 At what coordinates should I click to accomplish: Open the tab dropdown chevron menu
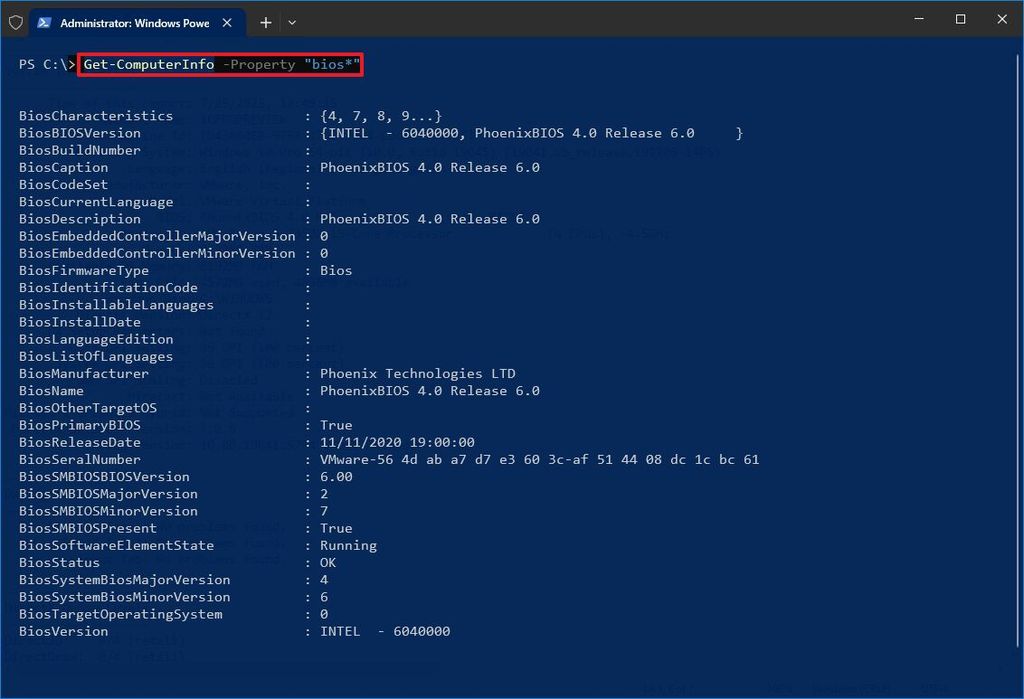(x=291, y=21)
